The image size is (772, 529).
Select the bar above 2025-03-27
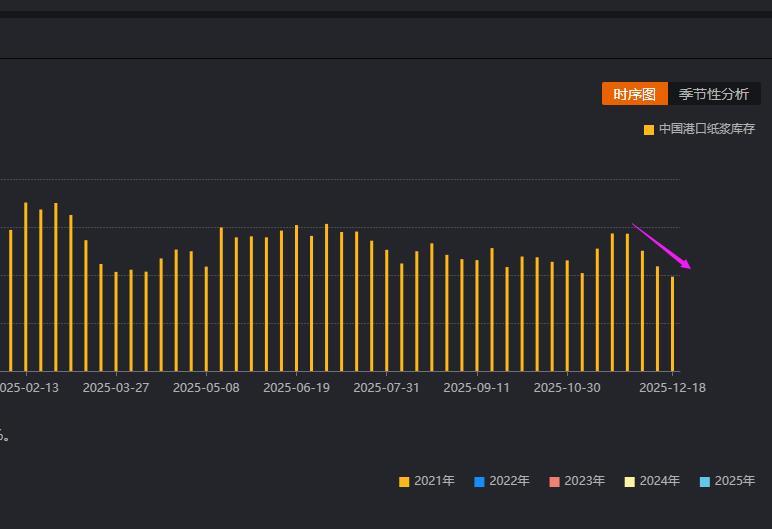(116, 322)
